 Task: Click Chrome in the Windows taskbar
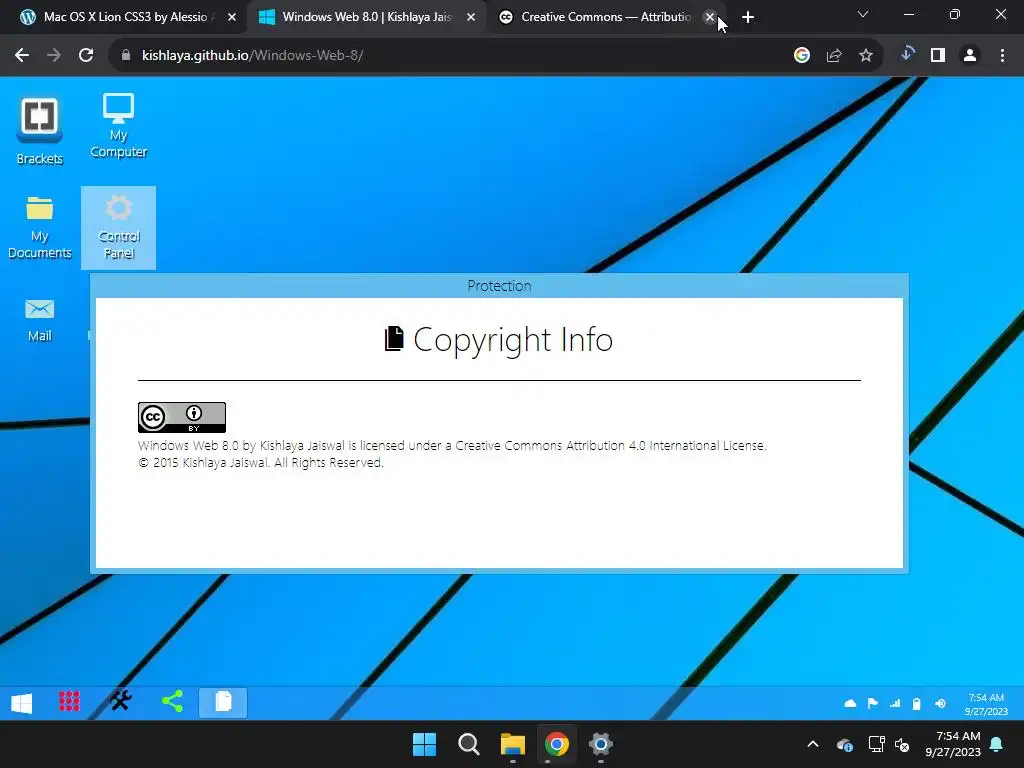tap(557, 744)
